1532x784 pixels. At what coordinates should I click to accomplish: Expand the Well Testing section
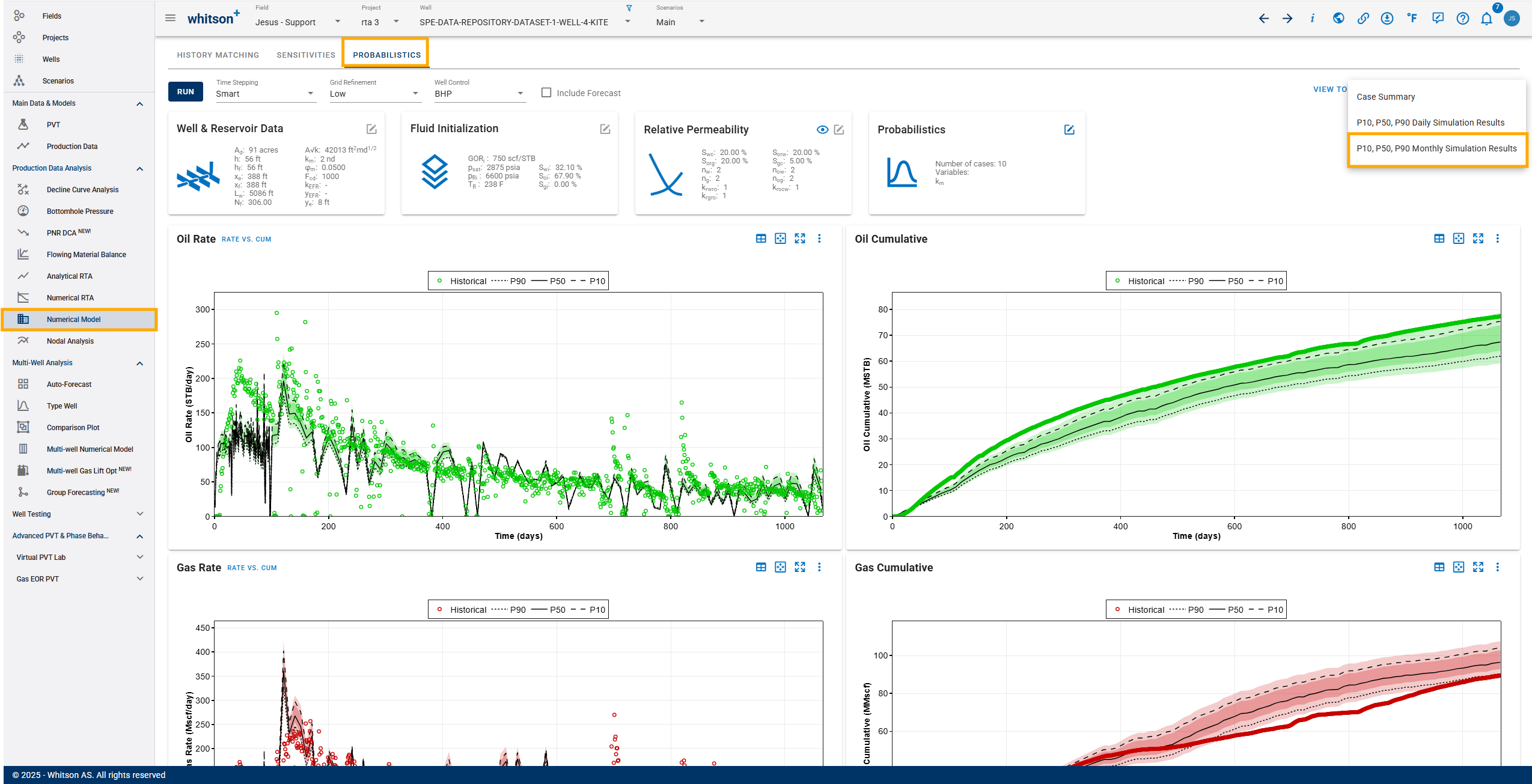point(139,514)
